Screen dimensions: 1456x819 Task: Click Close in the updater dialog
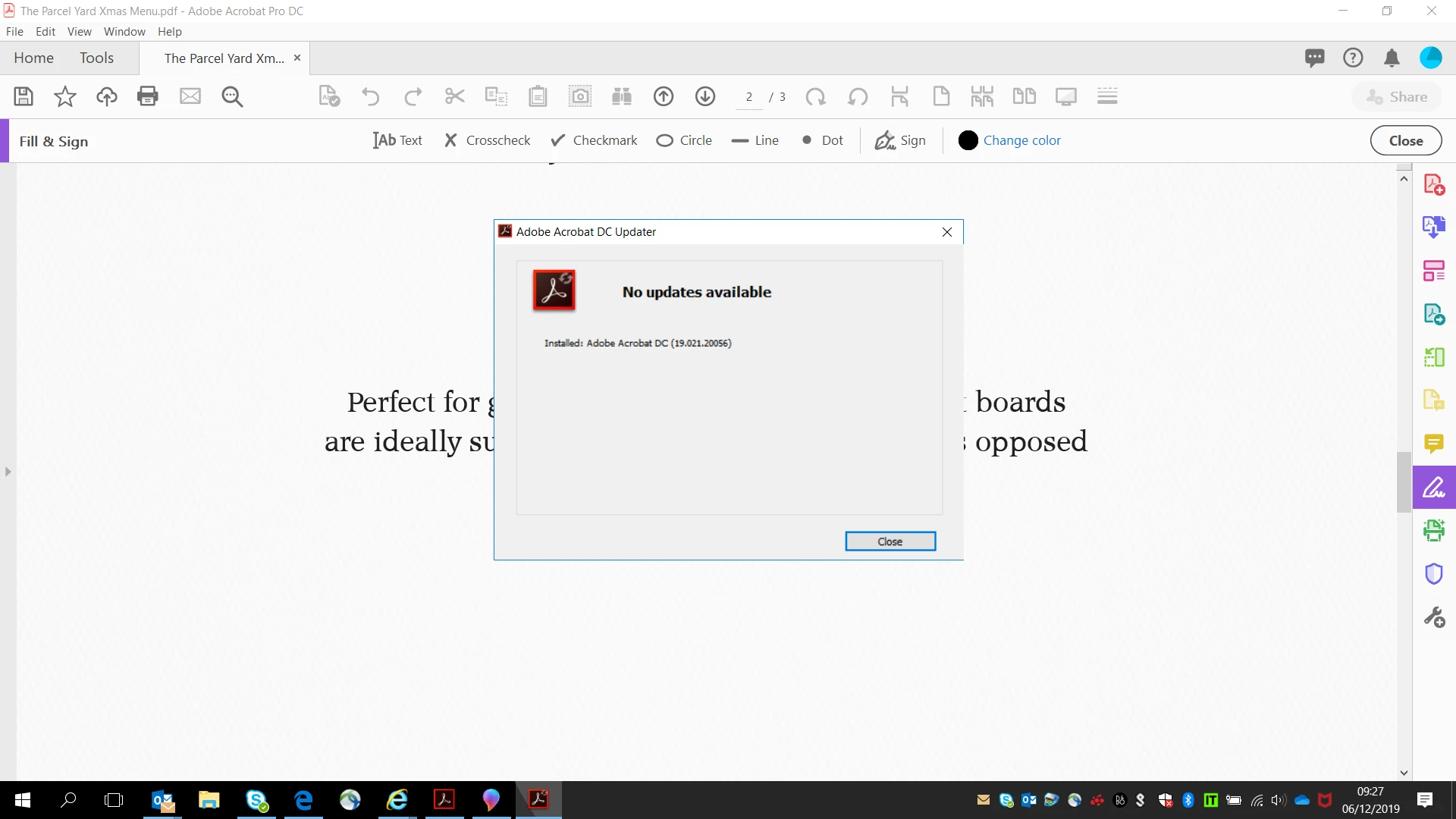(x=890, y=541)
